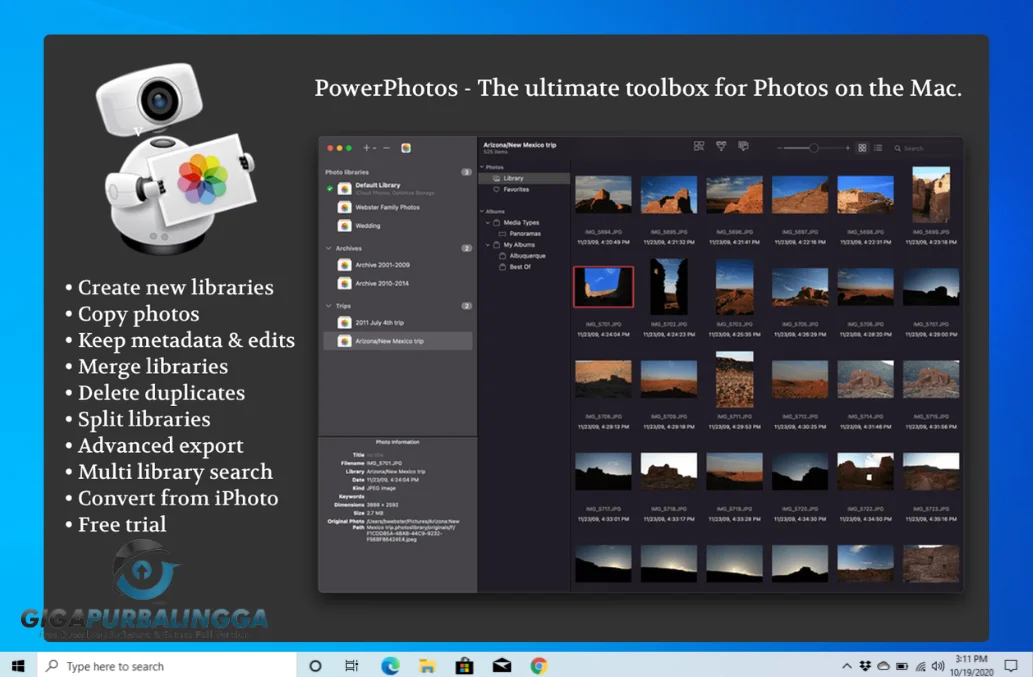
Task: Select Library in album list
Action: point(524,178)
